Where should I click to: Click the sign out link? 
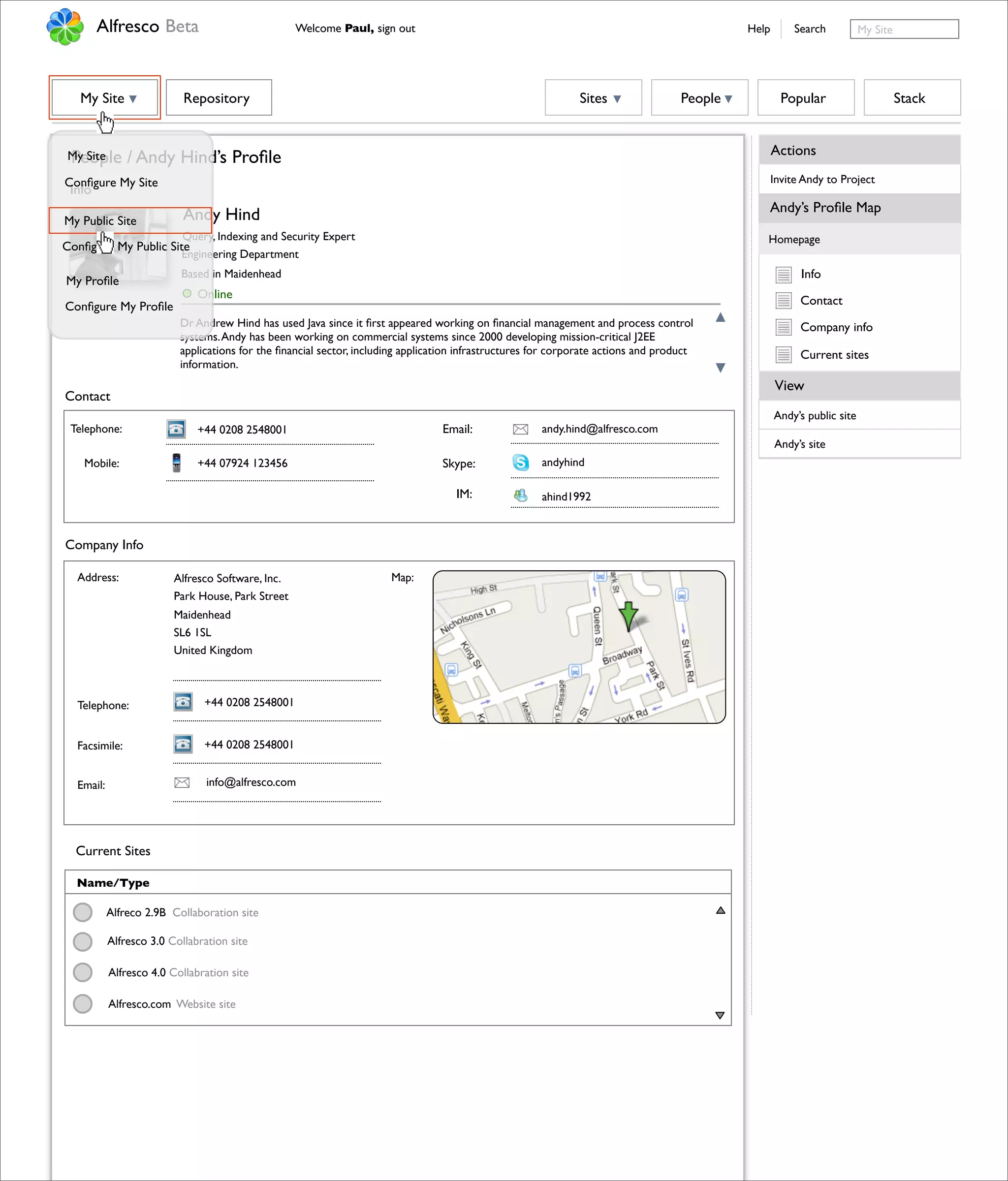[x=396, y=29]
